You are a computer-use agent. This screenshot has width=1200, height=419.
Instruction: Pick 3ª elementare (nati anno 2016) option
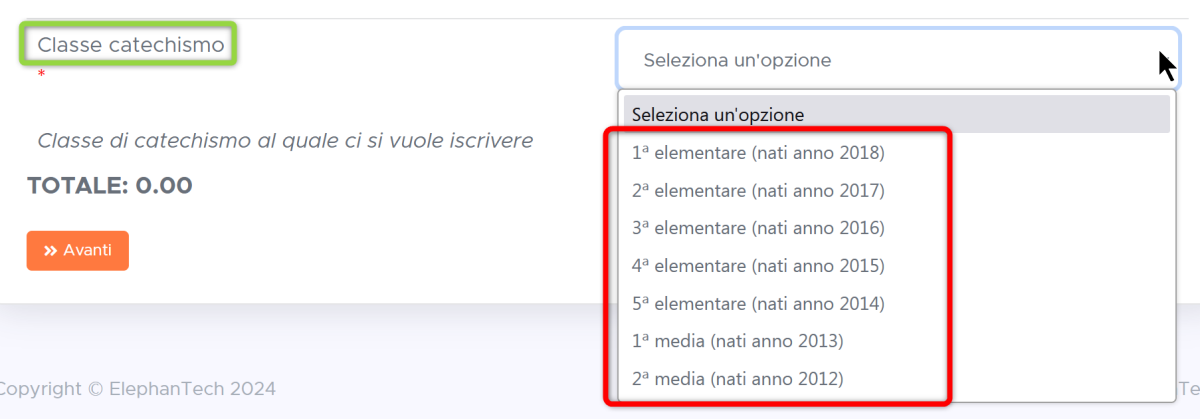pos(758,228)
